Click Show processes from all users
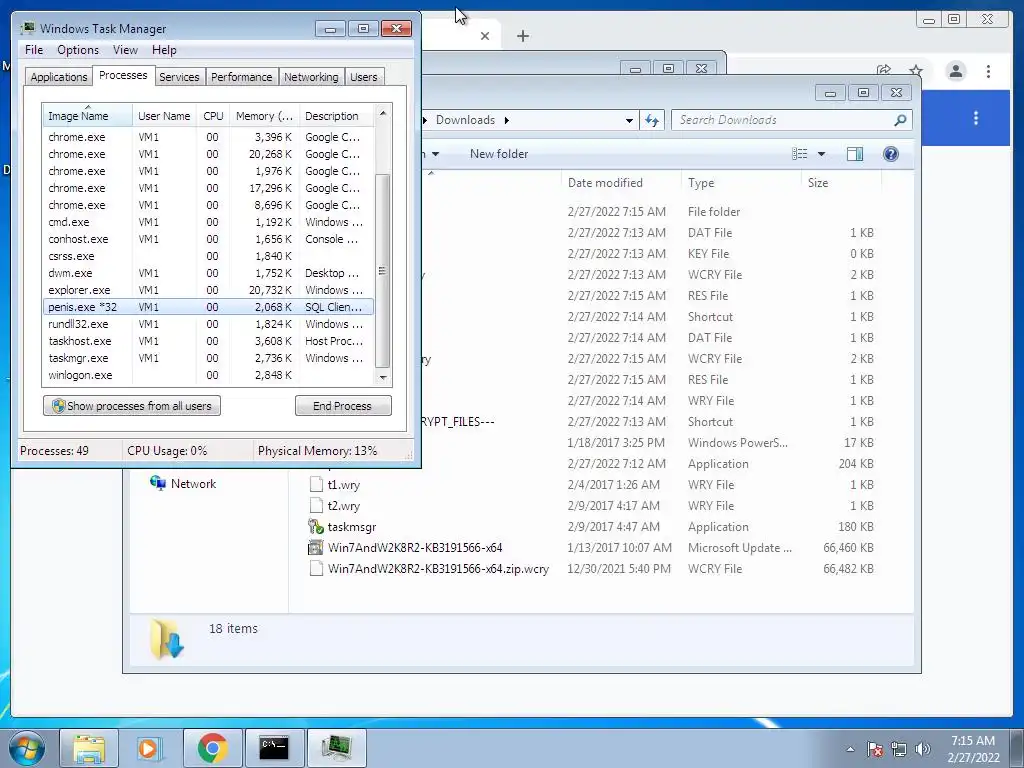 [x=132, y=406]
